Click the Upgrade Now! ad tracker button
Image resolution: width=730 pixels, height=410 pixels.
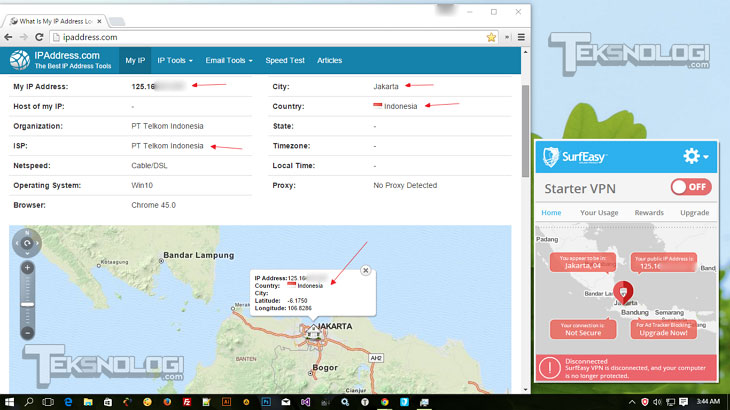663,329
